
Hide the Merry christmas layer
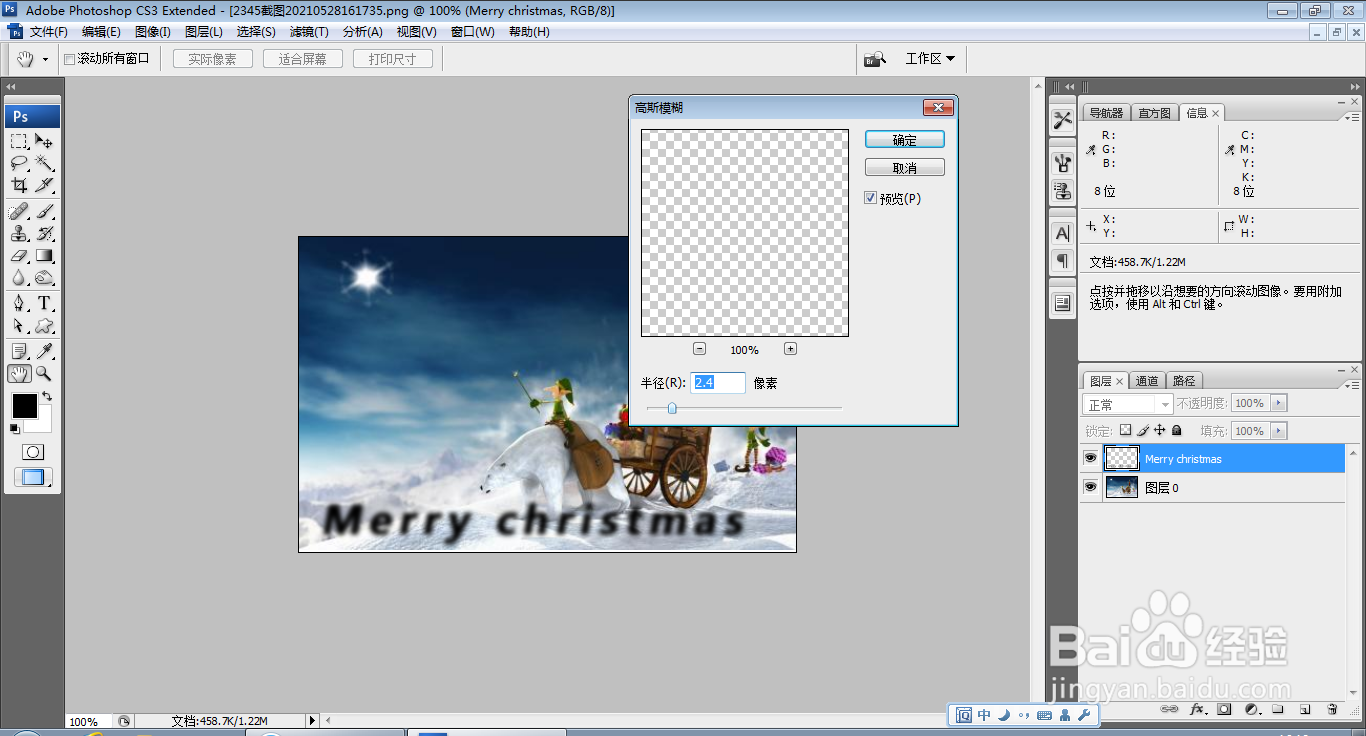(1090, 459)
